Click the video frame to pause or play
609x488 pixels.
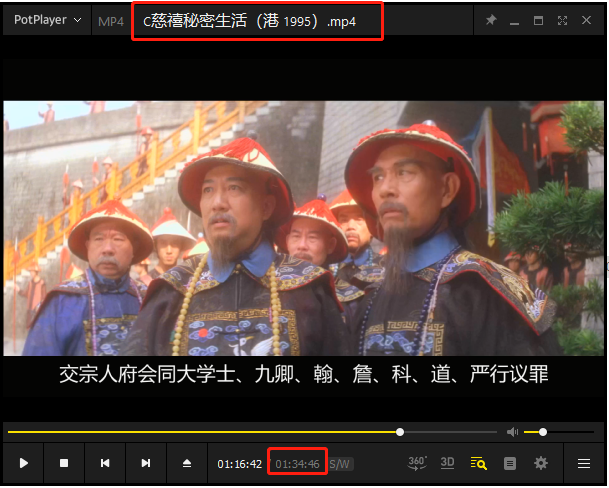304,228
